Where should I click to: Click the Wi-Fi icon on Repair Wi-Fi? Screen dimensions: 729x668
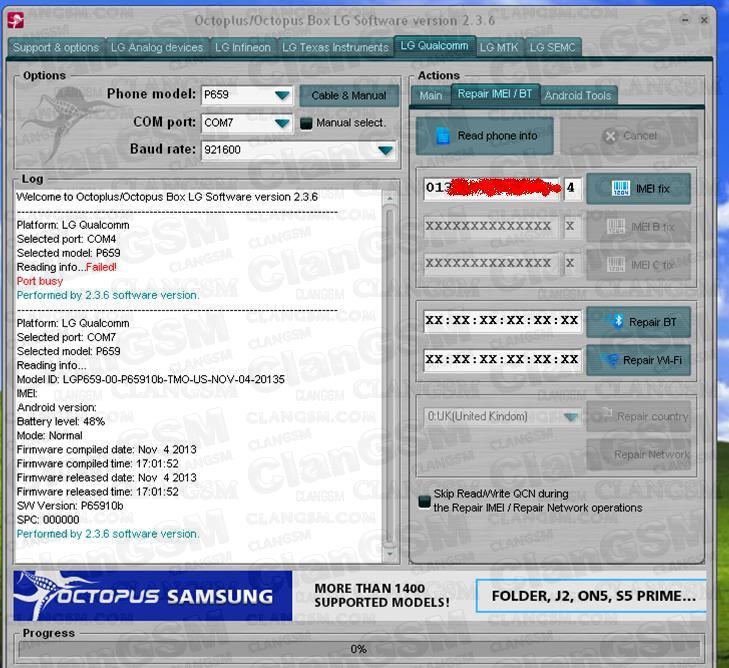[612, 360]
